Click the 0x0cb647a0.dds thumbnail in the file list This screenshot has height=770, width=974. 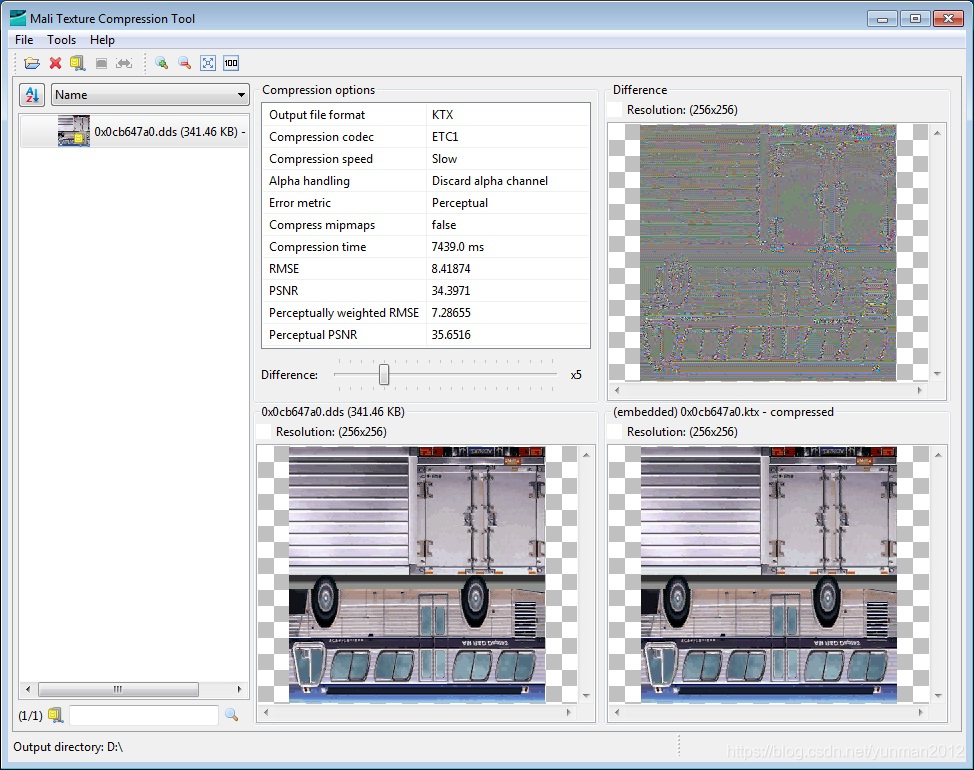coord(74,131)
